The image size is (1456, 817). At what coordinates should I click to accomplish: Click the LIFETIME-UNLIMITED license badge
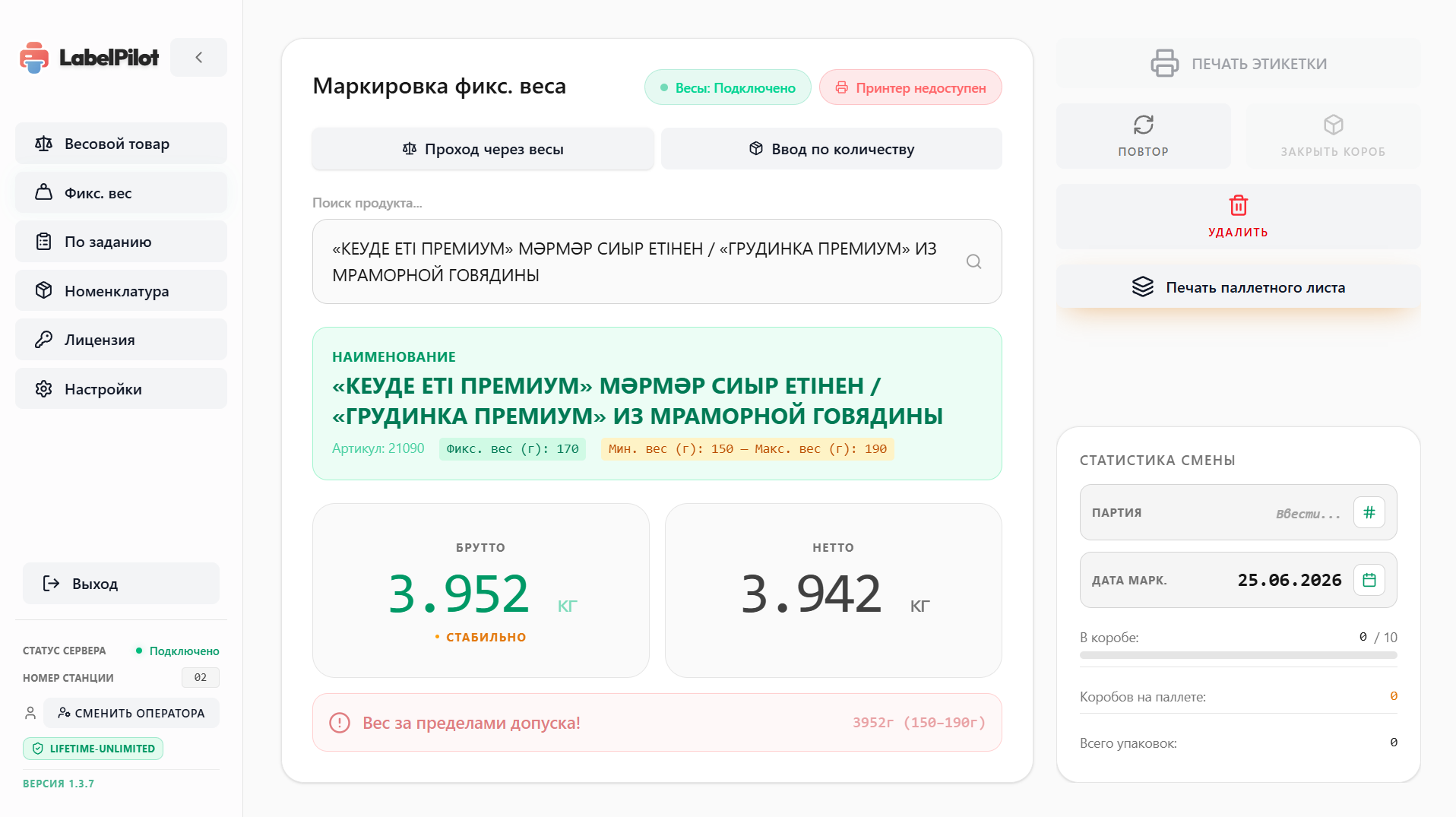coord(93,749)
